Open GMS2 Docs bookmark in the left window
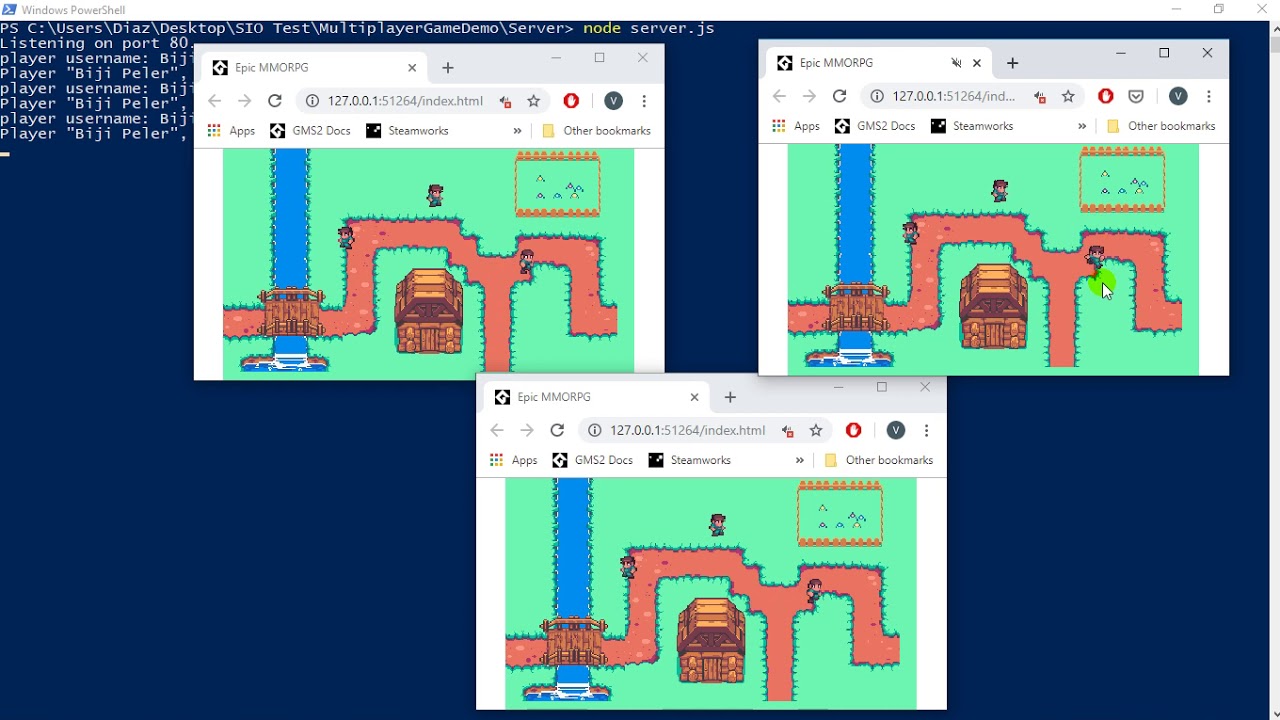Screen dimensions: 1280x720 [x=311, y=131]
